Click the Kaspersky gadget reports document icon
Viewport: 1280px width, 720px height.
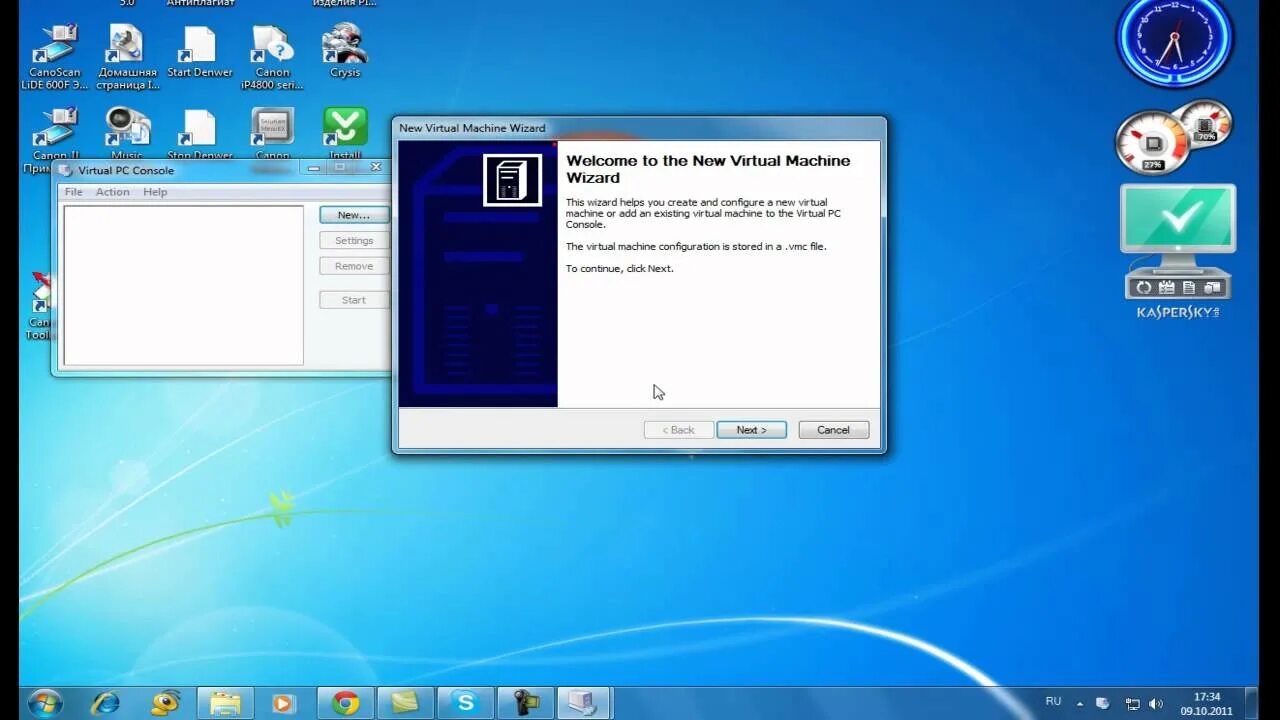point(1190,288)
